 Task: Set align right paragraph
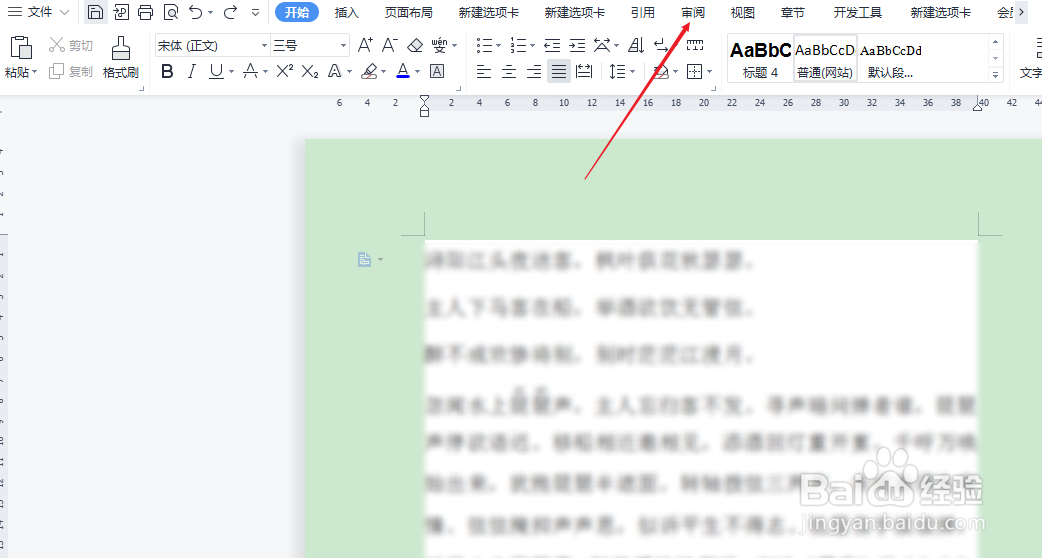(534, 71)
